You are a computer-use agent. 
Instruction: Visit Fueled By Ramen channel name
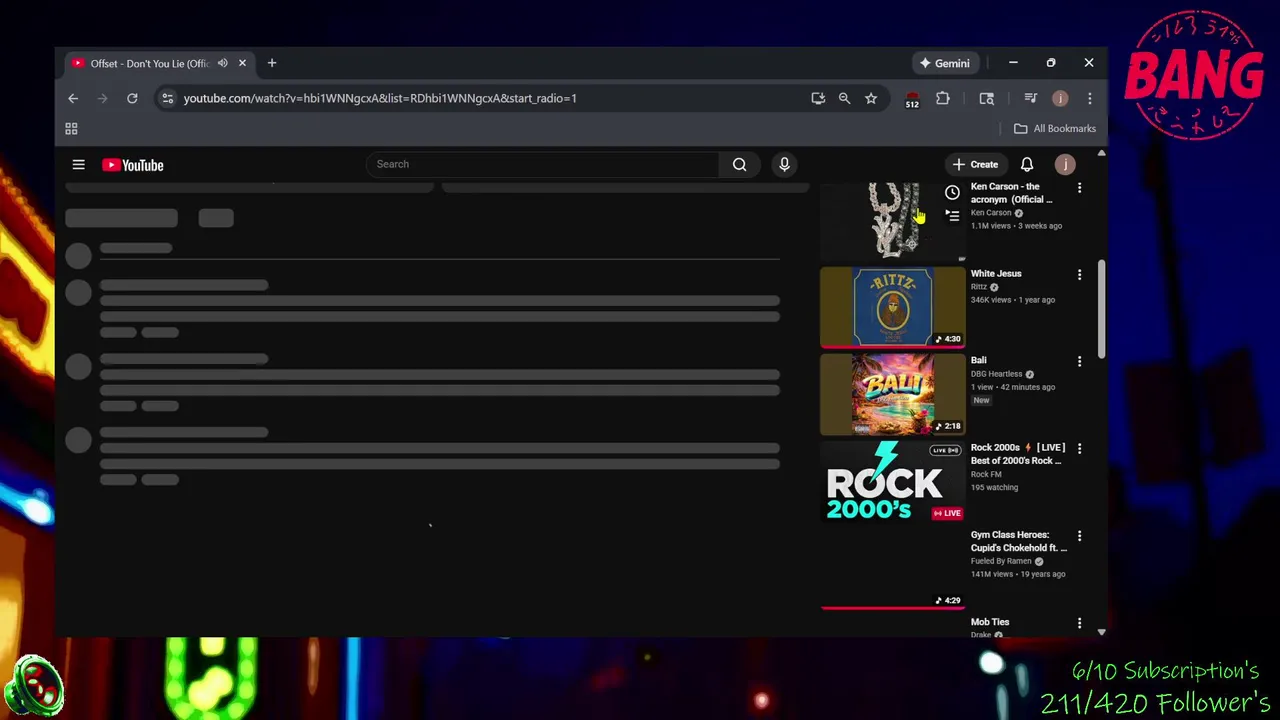point(1001,561)
